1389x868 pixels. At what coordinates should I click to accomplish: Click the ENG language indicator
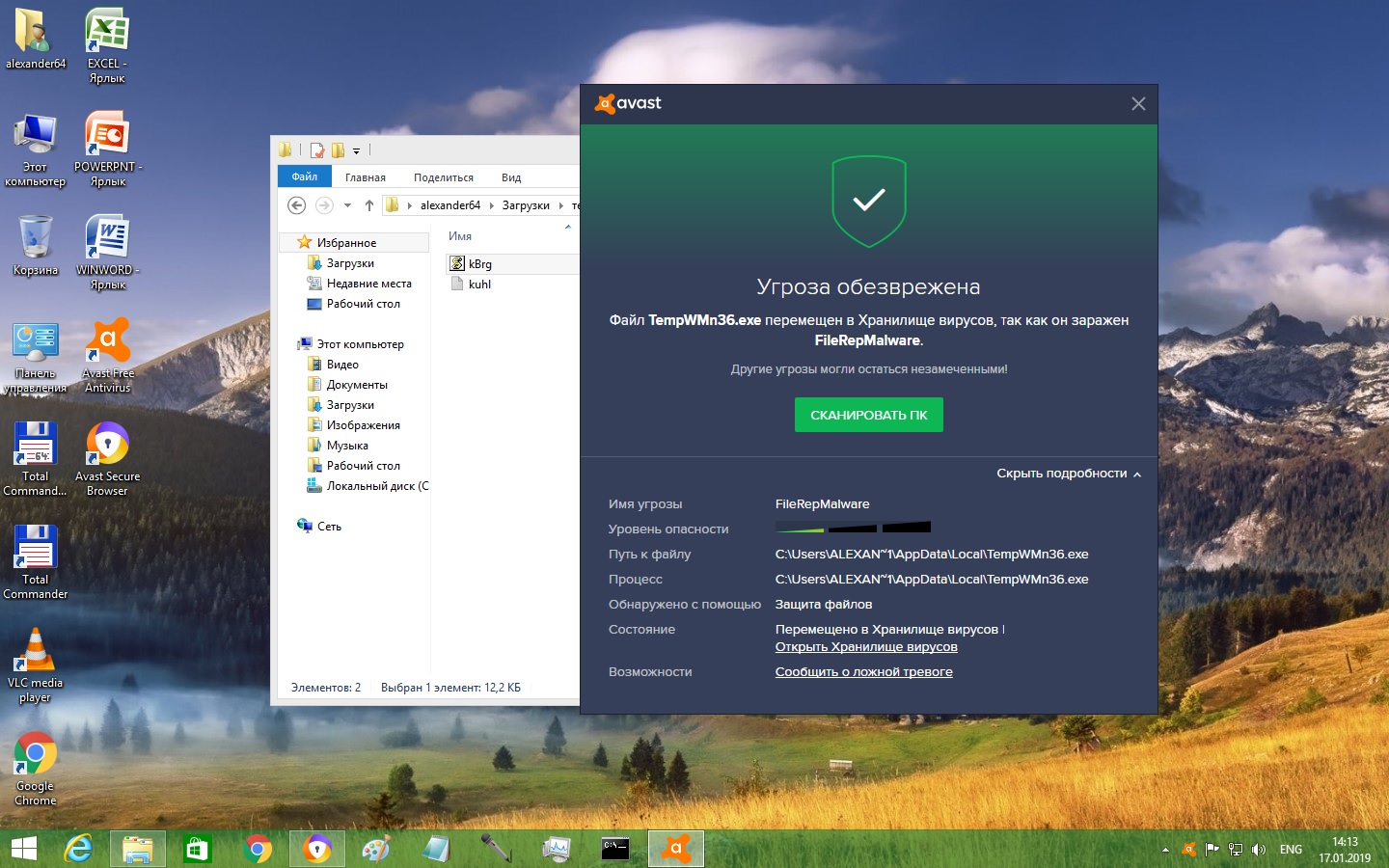click(x=1291, y=850)
